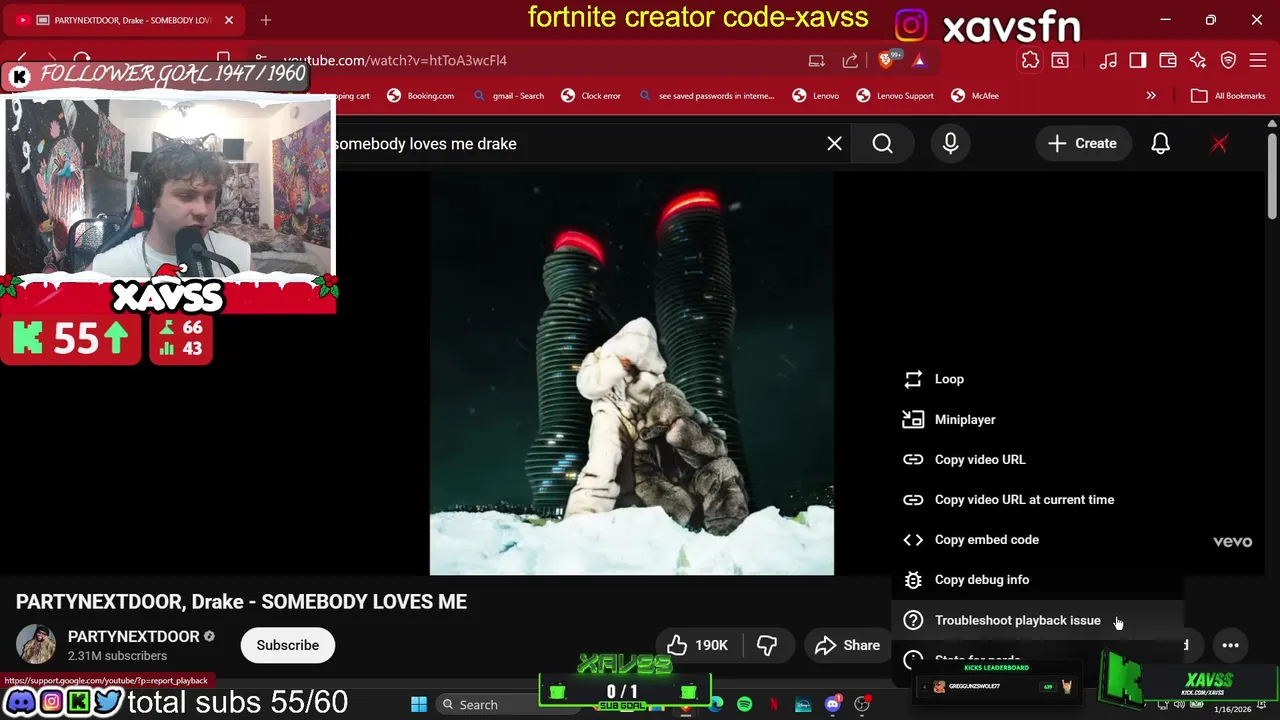Close the PARTYNEXTDOOR YouTube tab
Viewport: 1280px width, 720px height.
coord(229,20)
